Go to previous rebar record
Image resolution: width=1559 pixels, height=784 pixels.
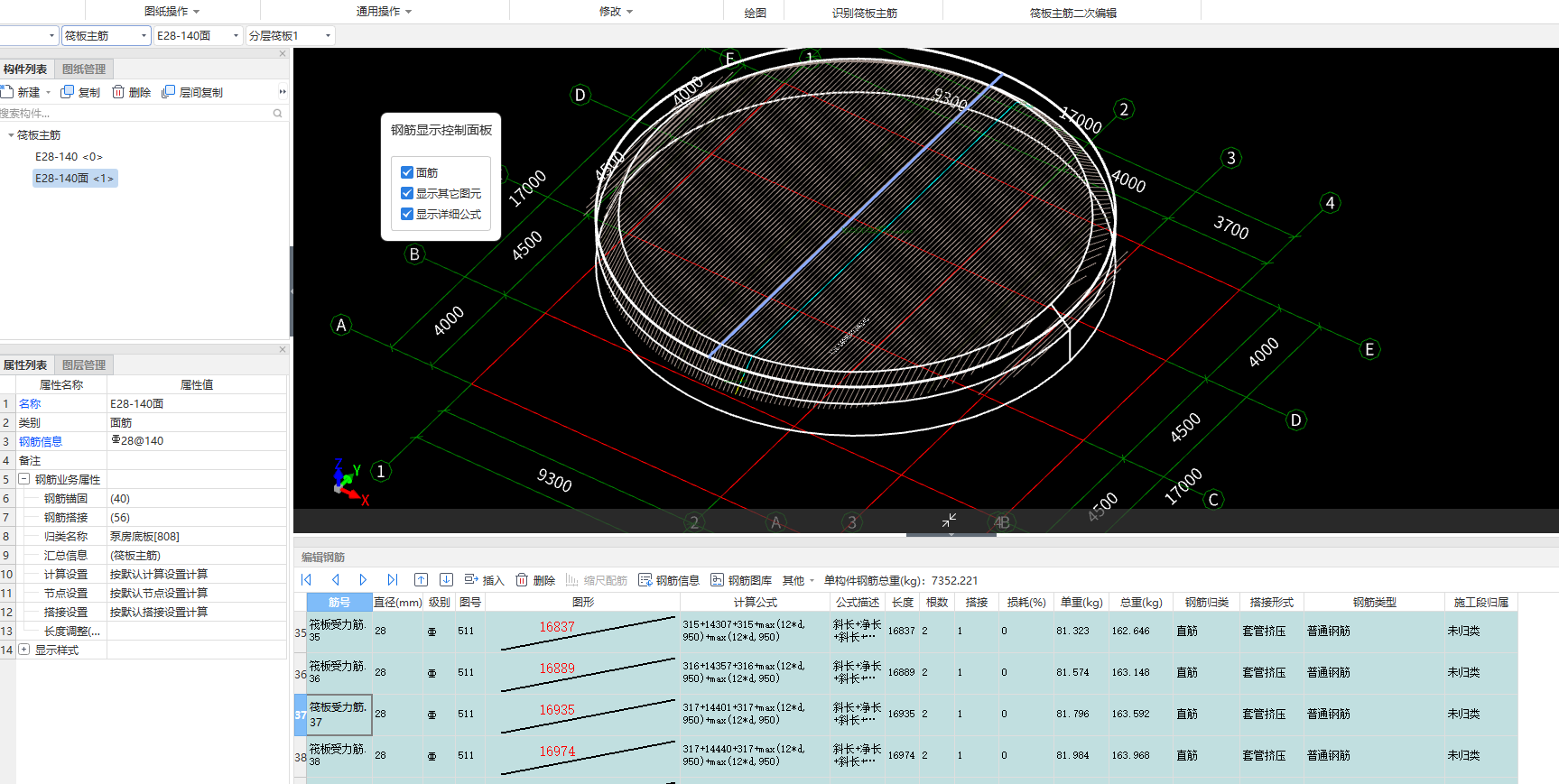click(335, 580)
